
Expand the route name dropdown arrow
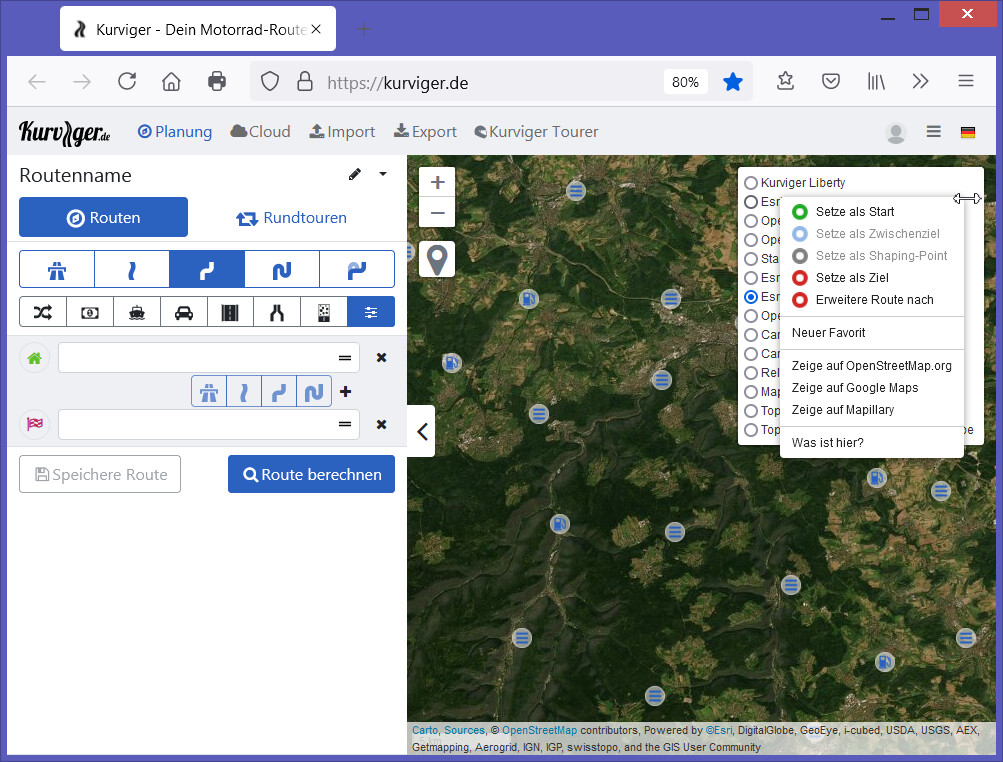pos(383,174)
